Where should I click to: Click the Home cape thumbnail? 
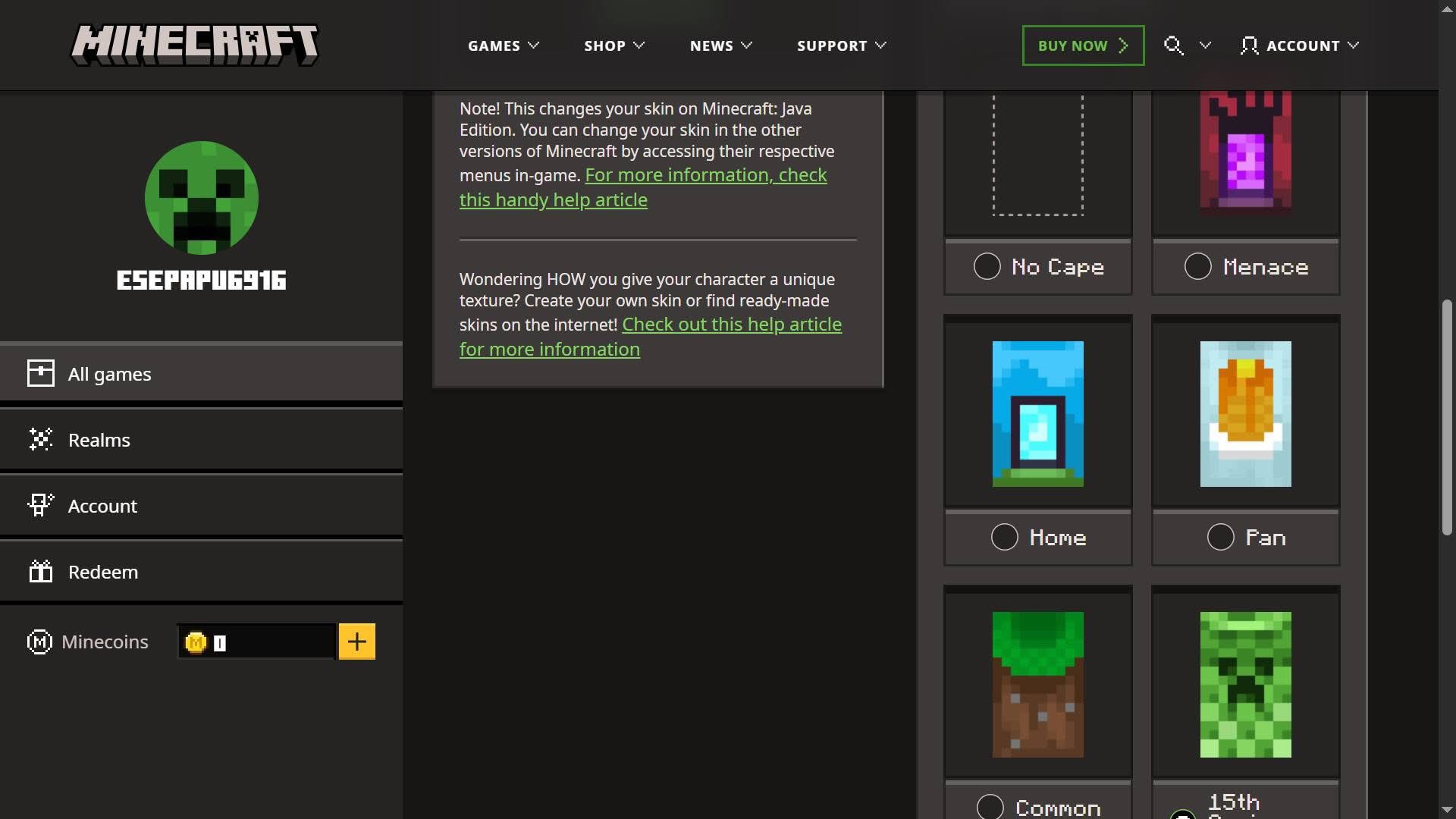click(1037, 413)
